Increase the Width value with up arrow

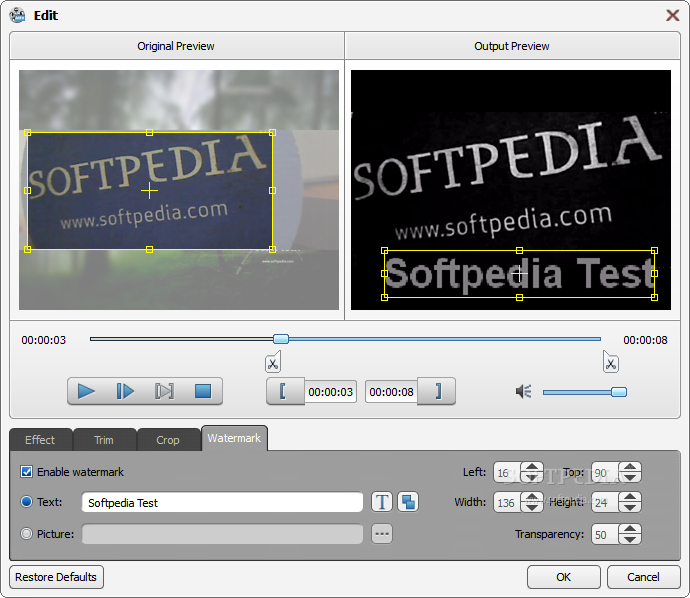(532, 497)
